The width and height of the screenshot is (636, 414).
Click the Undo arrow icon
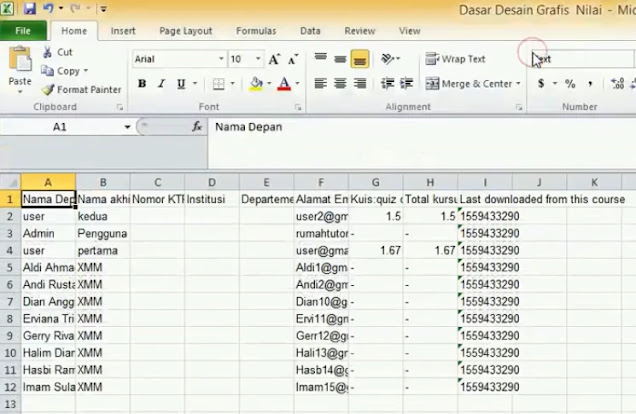tap(48, 8)
